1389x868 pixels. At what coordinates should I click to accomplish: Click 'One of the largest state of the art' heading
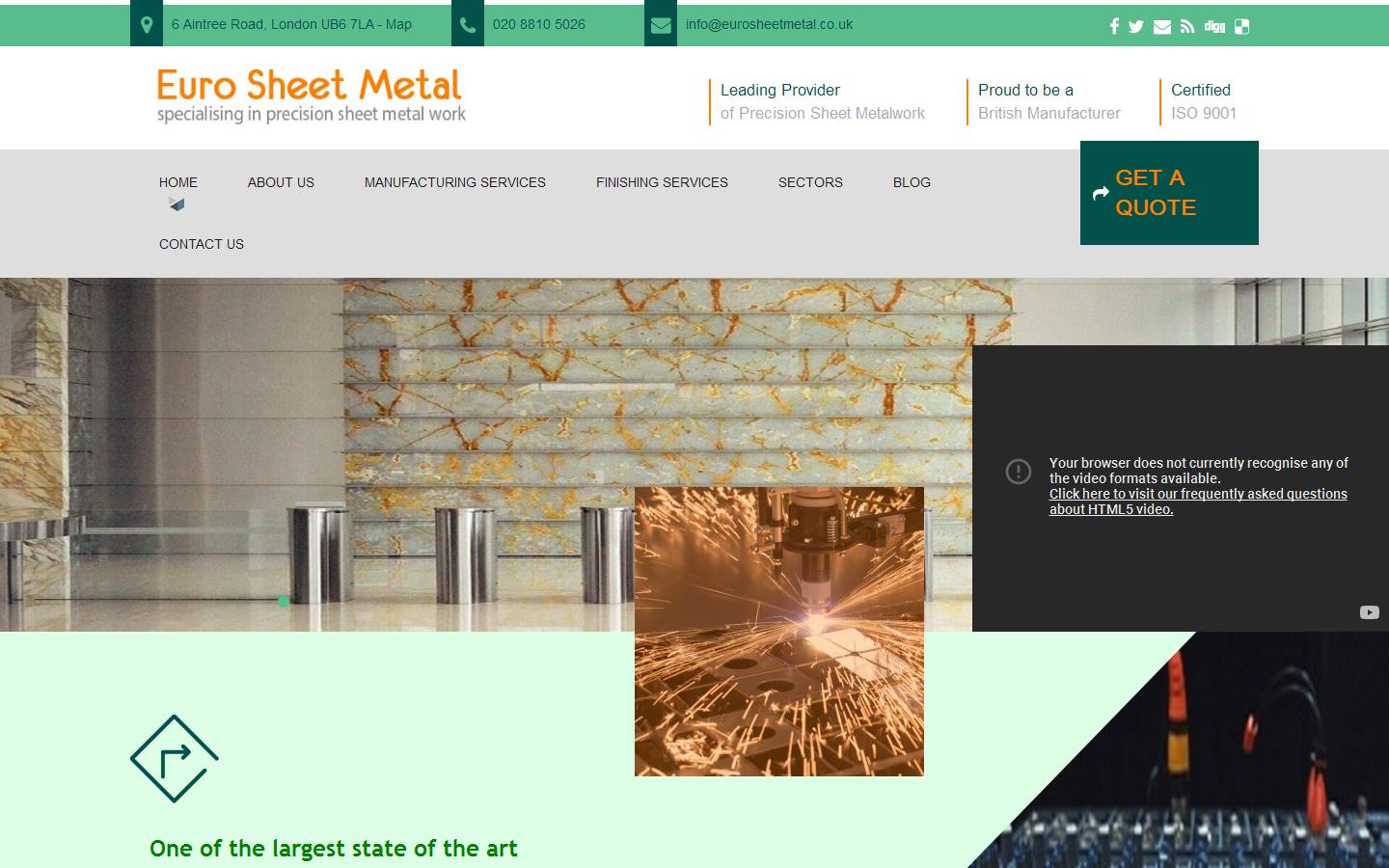tap(334, 849)
